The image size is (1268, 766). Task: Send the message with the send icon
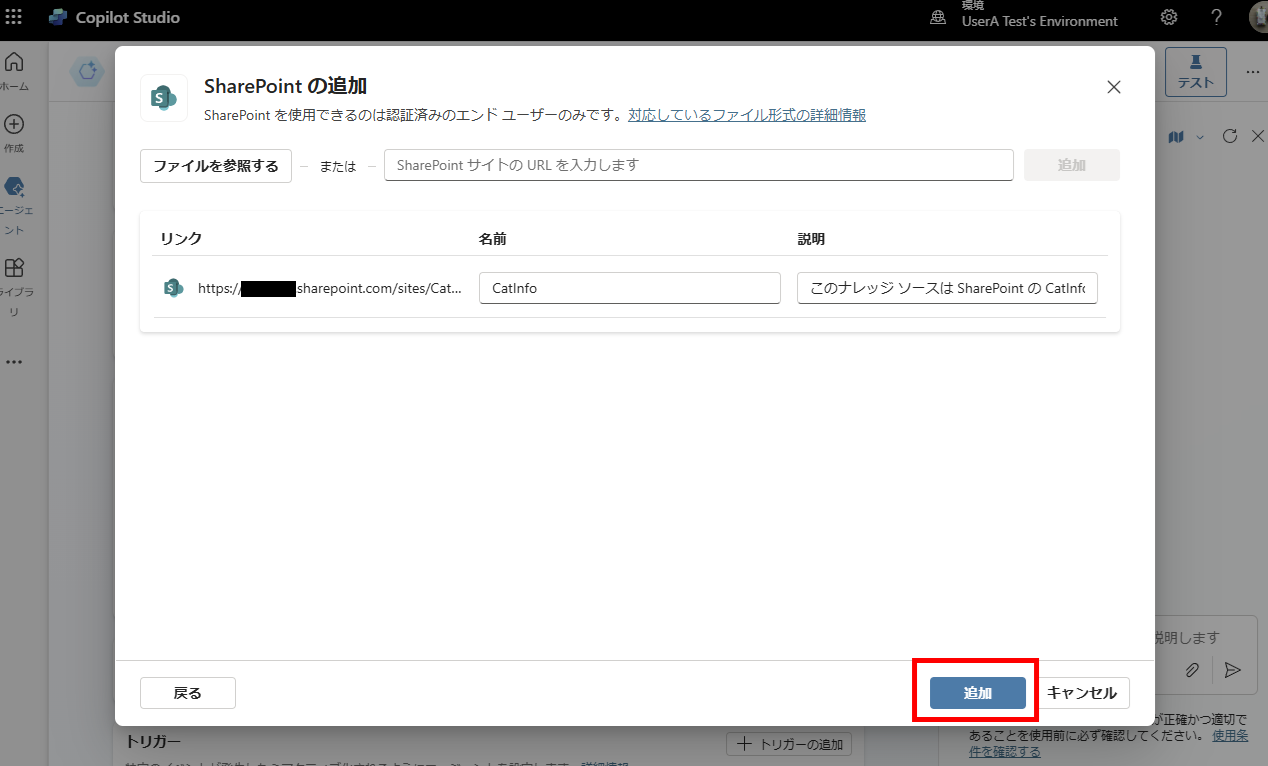[x=1233, y=670]
